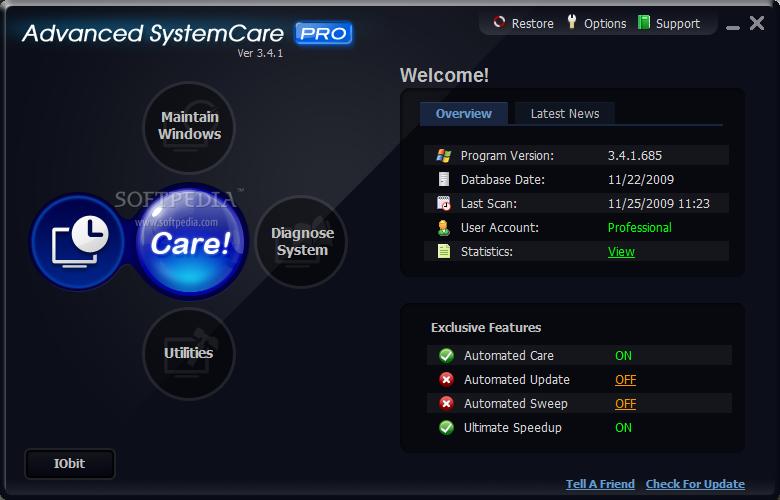The width and height of the screenshot is (780, 500).
Task: Switch to the Overview tab
Action: pyautogui.click(x=463, y=113)
